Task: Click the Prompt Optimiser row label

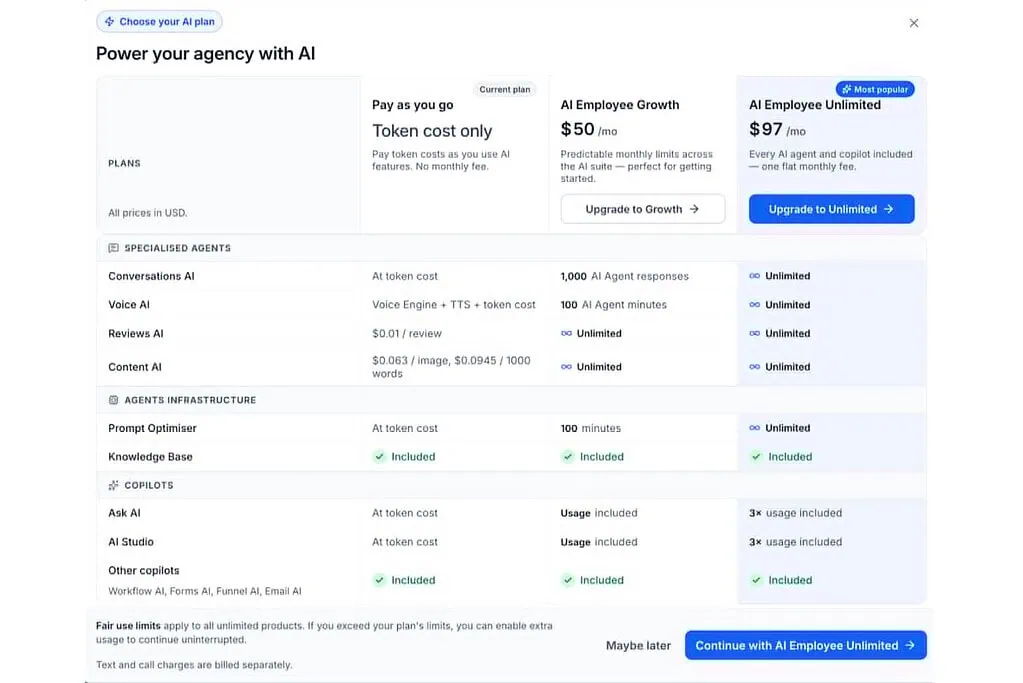Action: [x=152, y=428]
